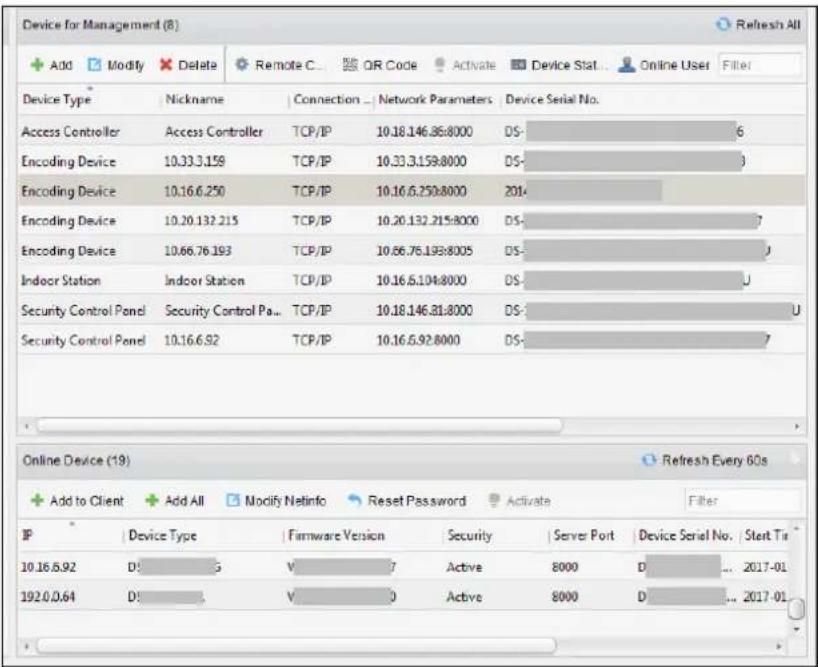This screenshot has height=667, width=818.
Task: Sort by IP column header
Action: pos(27,535)
